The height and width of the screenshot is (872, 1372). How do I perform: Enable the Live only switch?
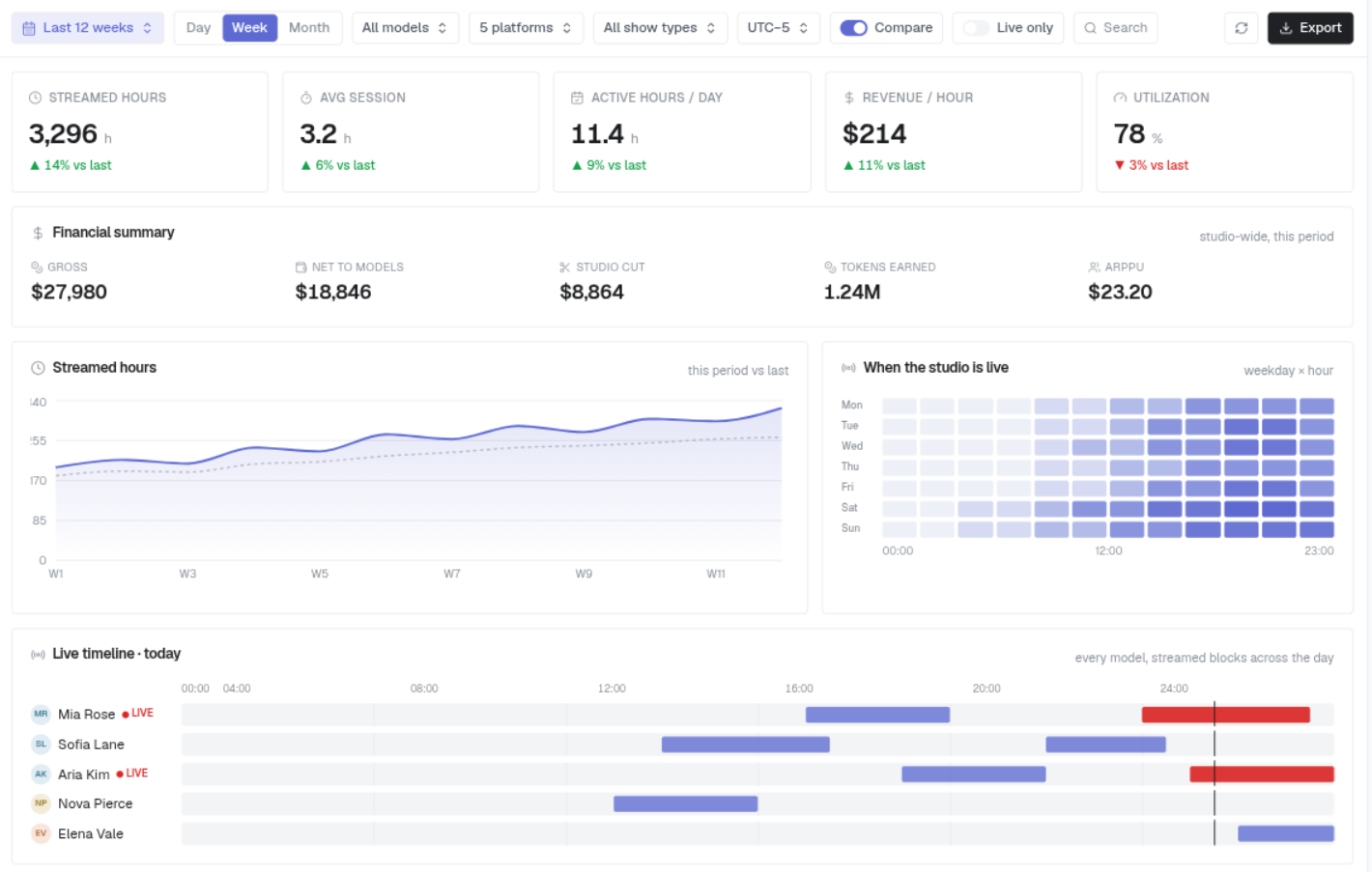976,28
